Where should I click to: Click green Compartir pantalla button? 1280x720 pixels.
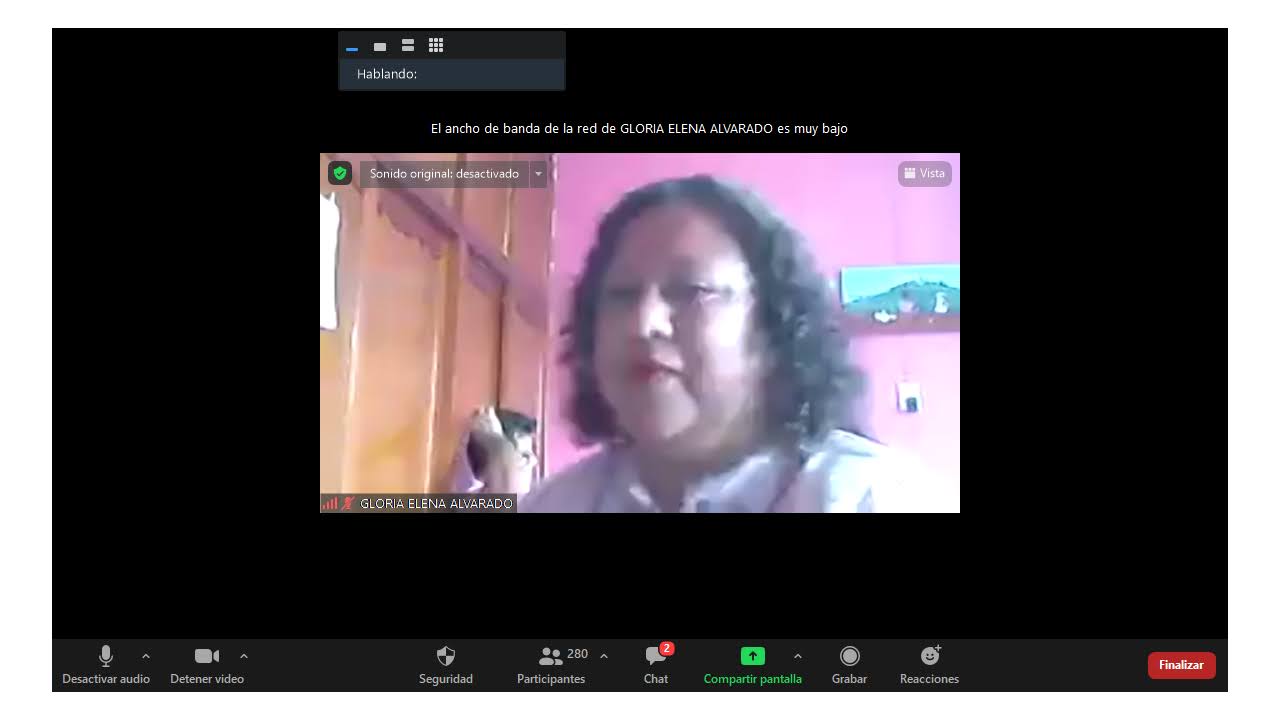pyautogui.click(x=753, y=666)
